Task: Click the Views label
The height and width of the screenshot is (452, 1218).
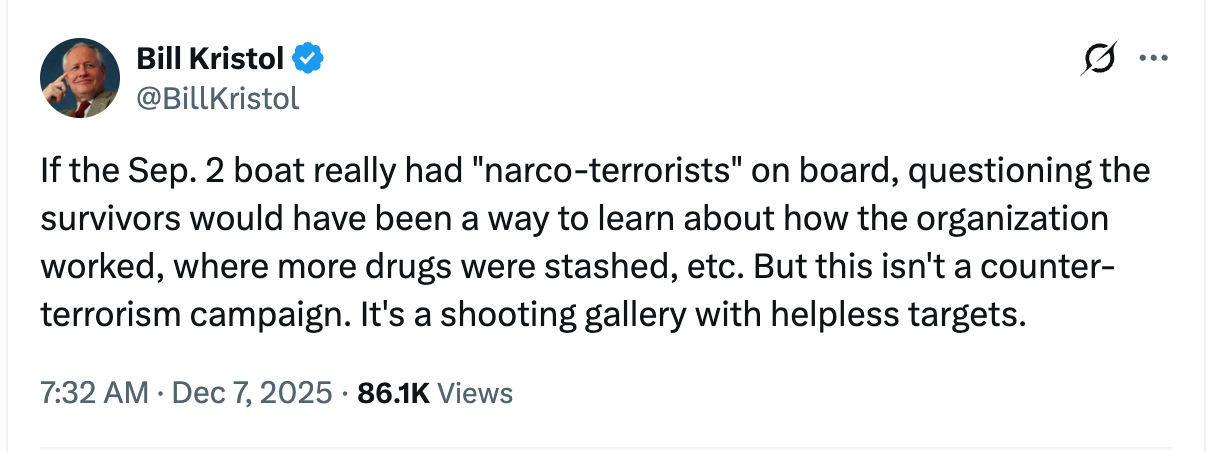Action: (475, 393)
